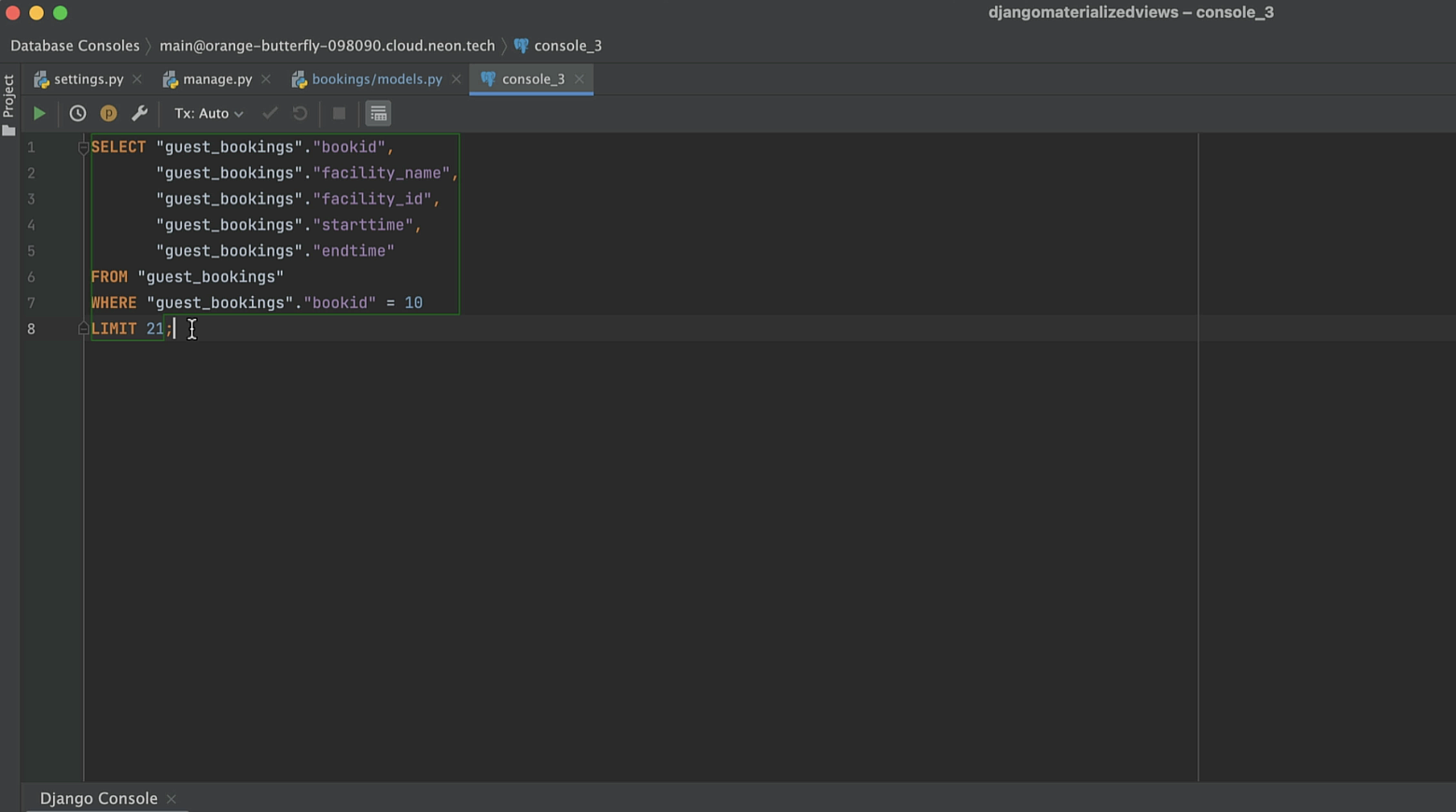Collapse the SELECT statement fold marker on line 1
The height and width of the screenshot is (812, 1456).
click(83, 147)
